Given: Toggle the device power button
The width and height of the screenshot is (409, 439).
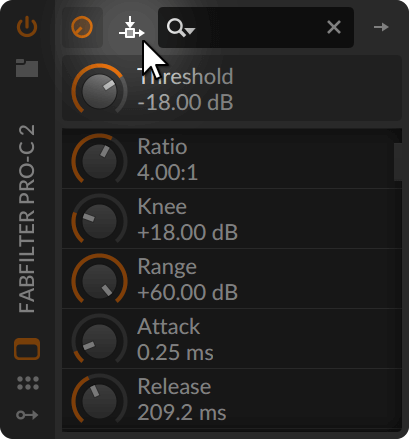Looking at the screenshot, I should tap(27, 27).
